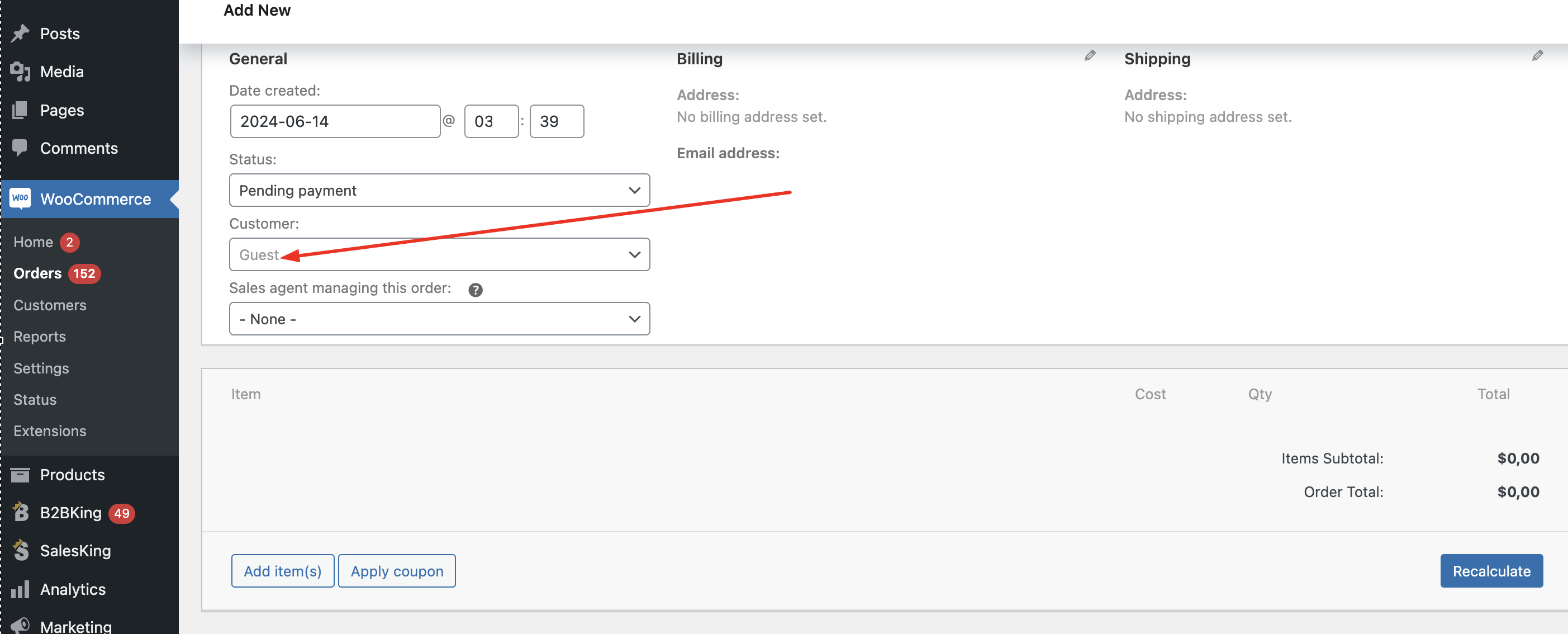Click the Home count badge 2

69,243
